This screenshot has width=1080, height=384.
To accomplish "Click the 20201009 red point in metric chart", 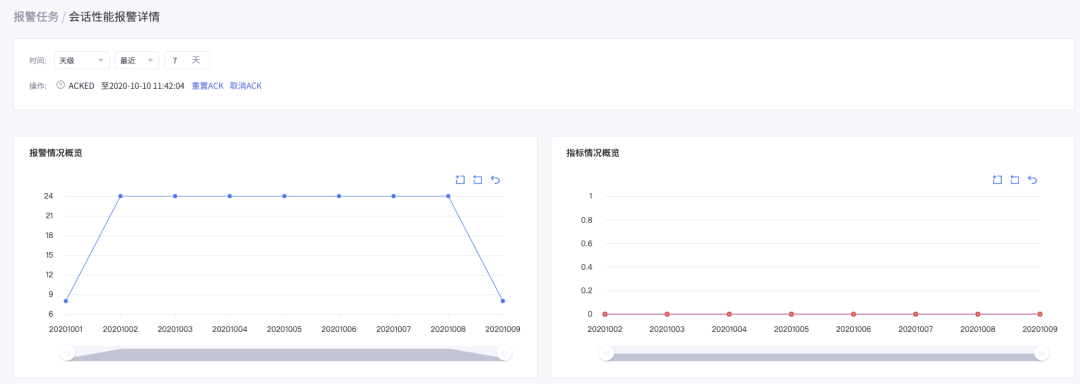I will point(1040,314).
